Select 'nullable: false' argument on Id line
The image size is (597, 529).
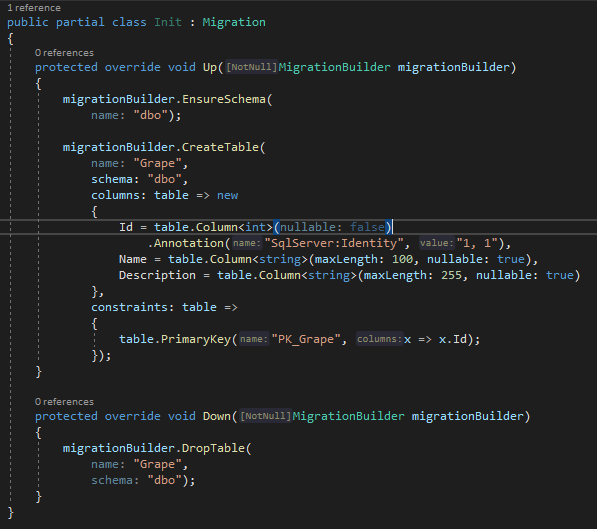(332, 227)
